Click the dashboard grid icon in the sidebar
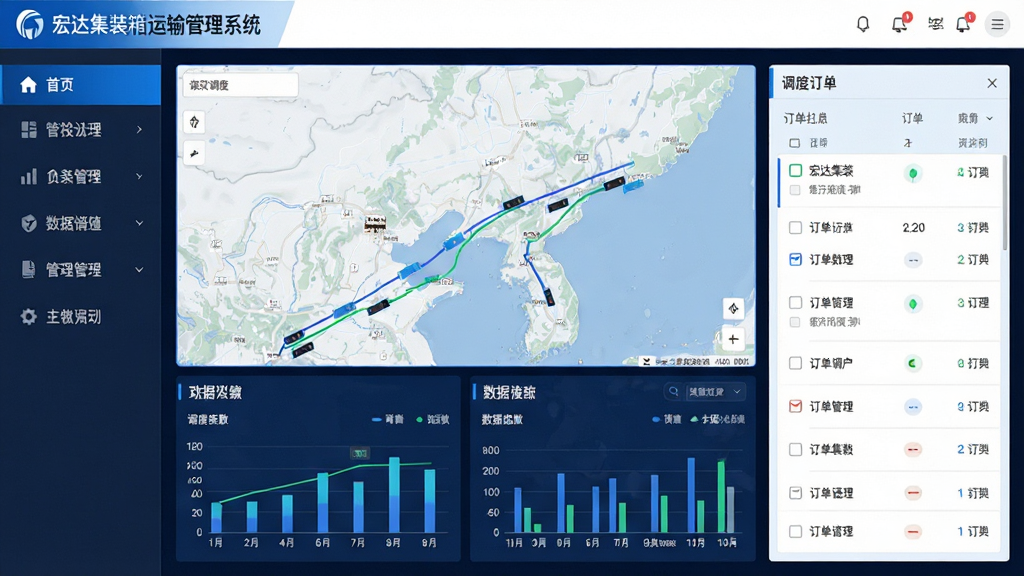 [29, 130]
